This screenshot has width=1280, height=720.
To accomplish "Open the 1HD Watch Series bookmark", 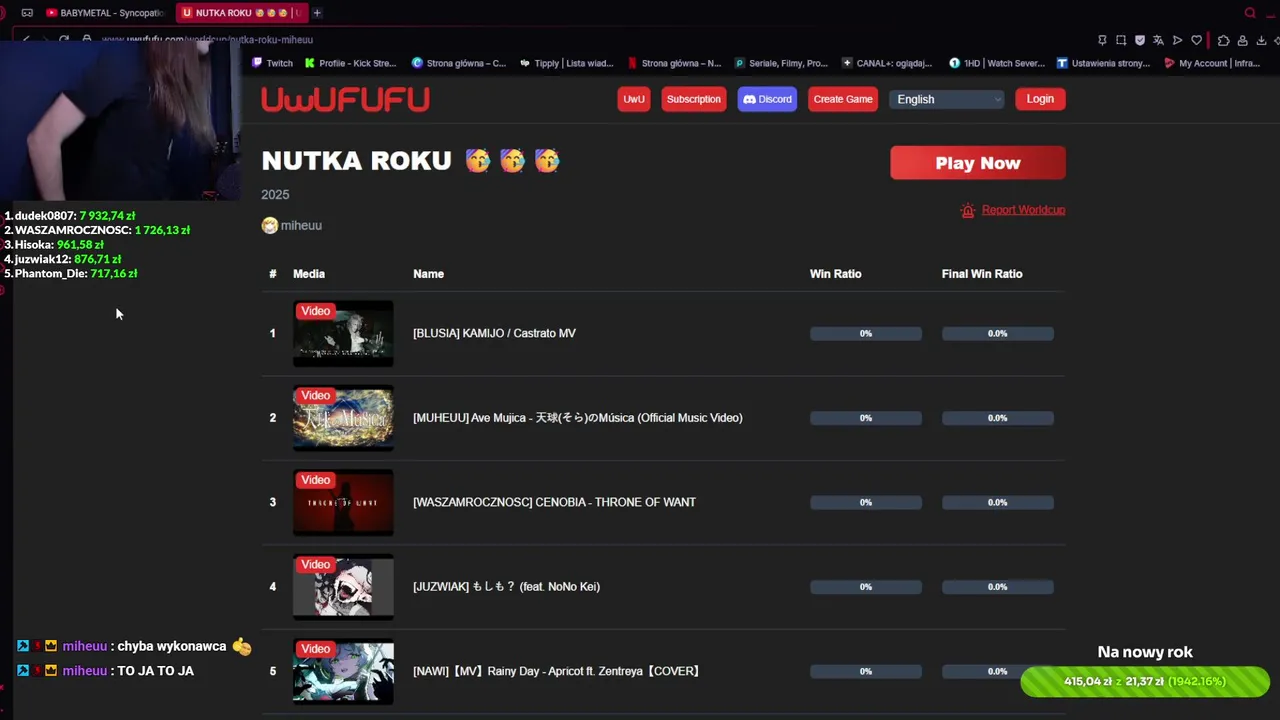I will coord(997,63).
